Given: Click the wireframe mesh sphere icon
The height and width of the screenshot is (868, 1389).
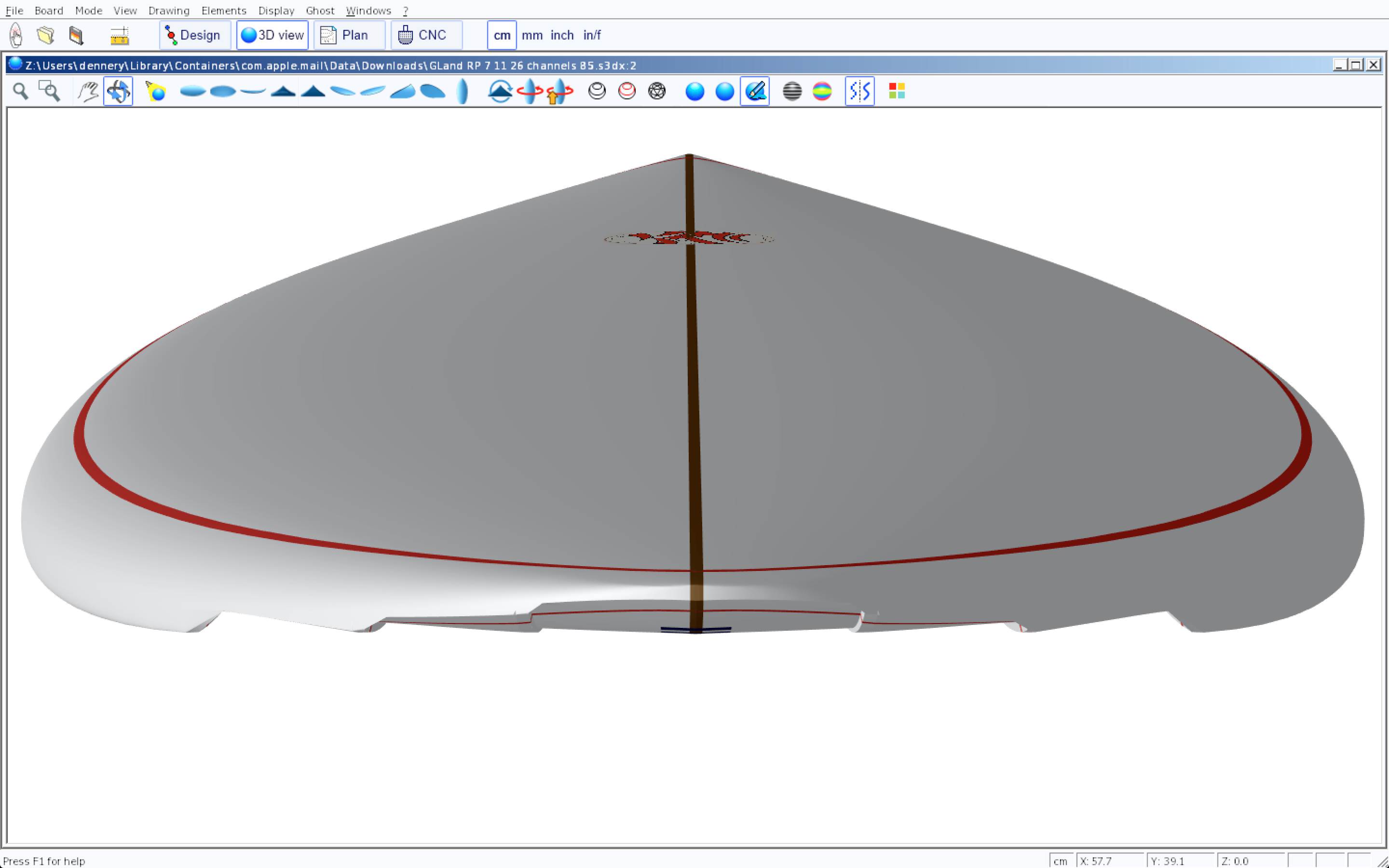Looking at the screenshot, I should point(656,91).
